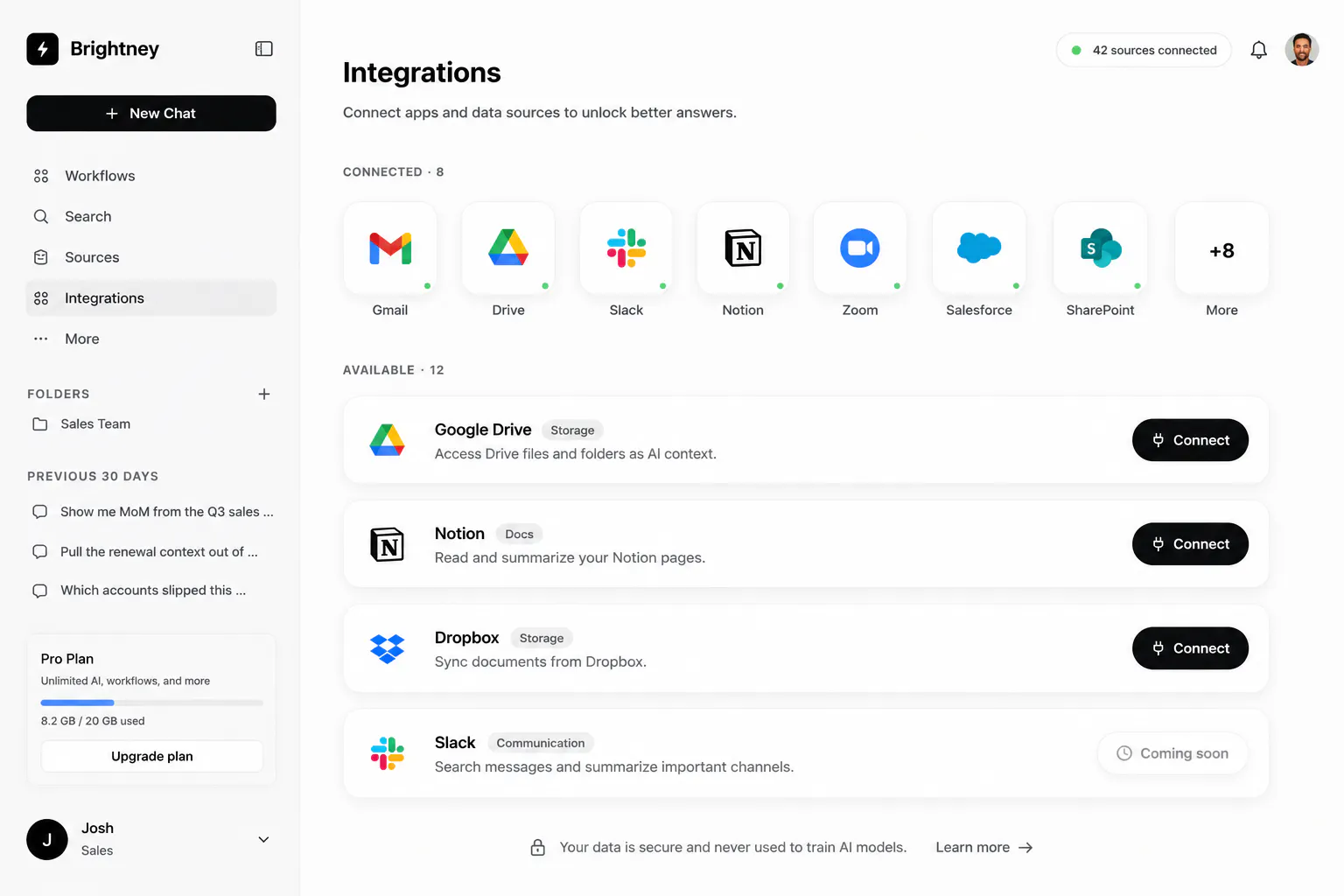The width and height of the screenshot is (1344, 896).
Task: Click the Pro Plan heading
Action: click(x=67, y=659)
